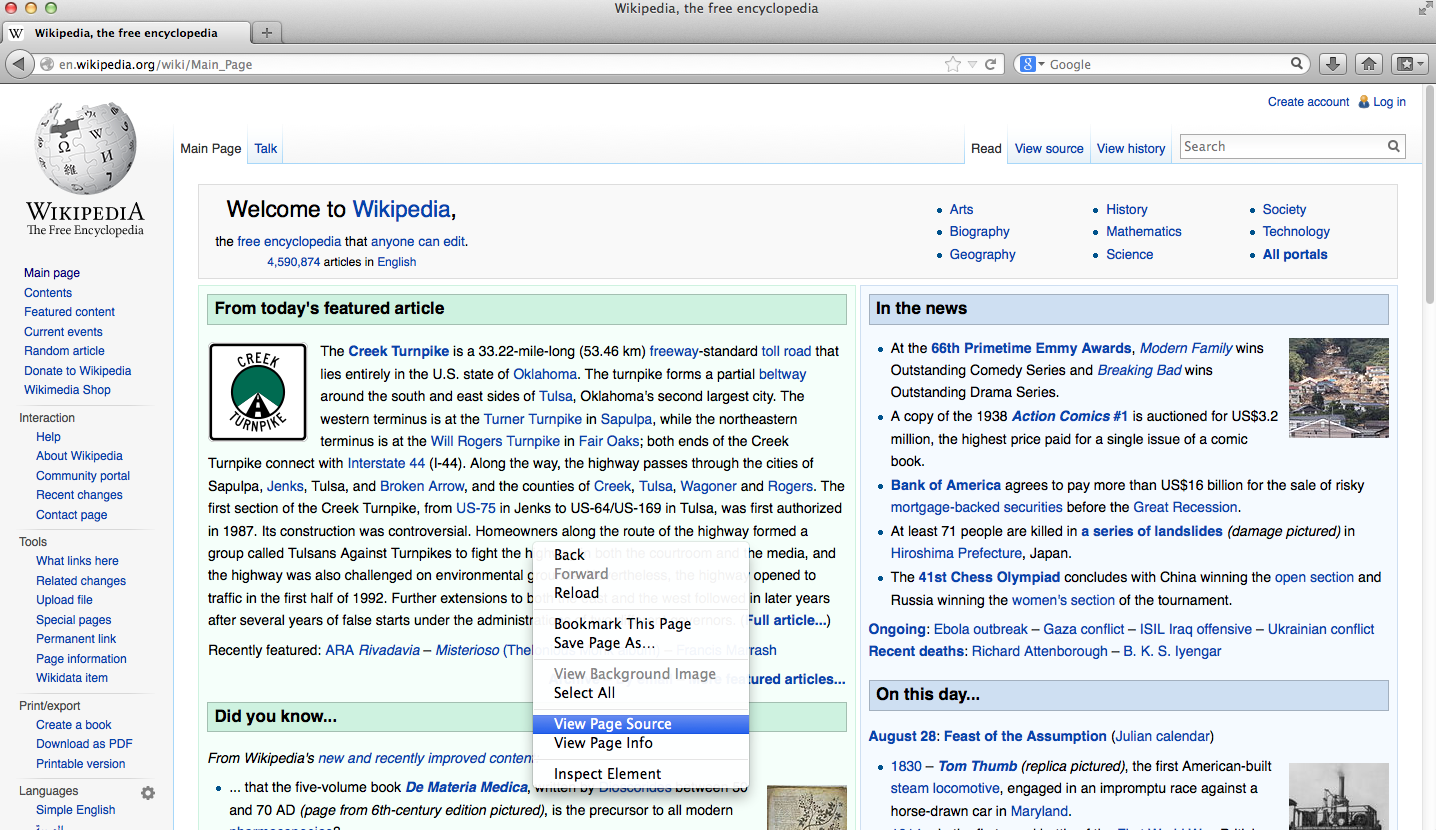Choose Inspect Element from context menu
Image resolution: width=1436 pixels, height=830 pixels.
[x=607, y=774]
